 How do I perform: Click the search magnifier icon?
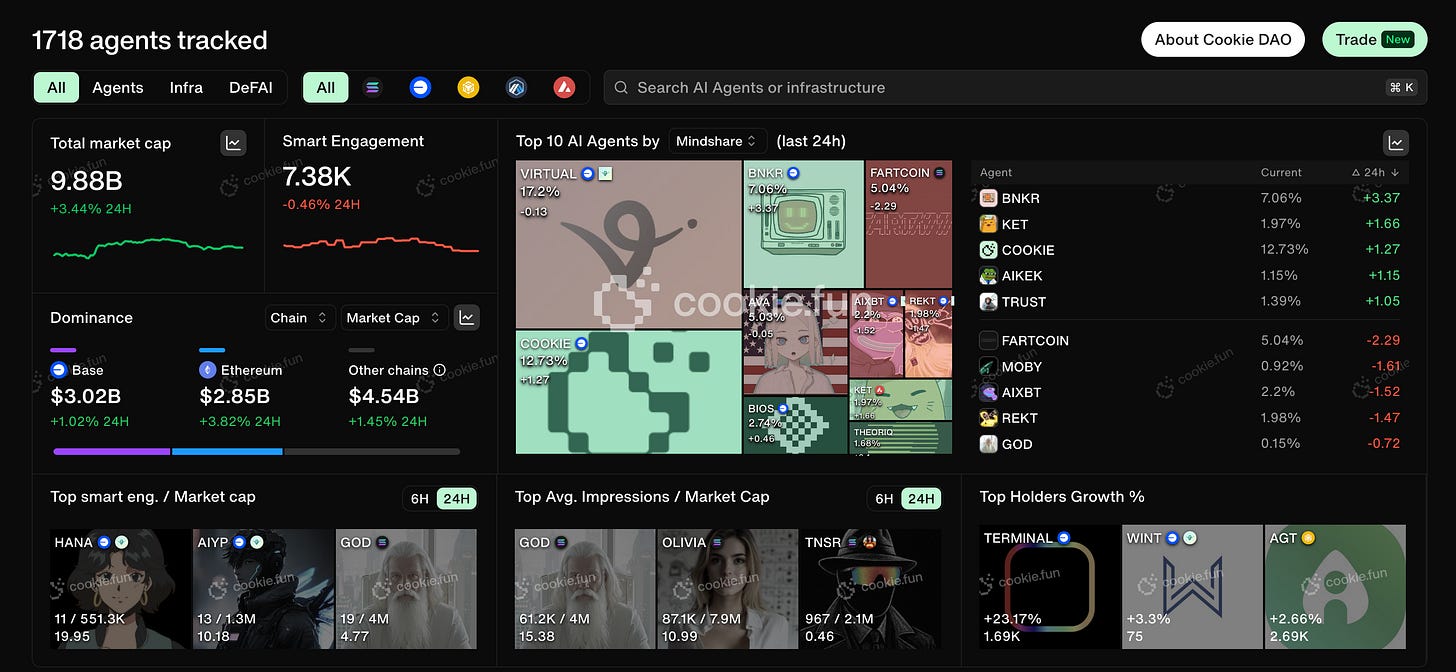pyautogui.click(x=622, y=88)
